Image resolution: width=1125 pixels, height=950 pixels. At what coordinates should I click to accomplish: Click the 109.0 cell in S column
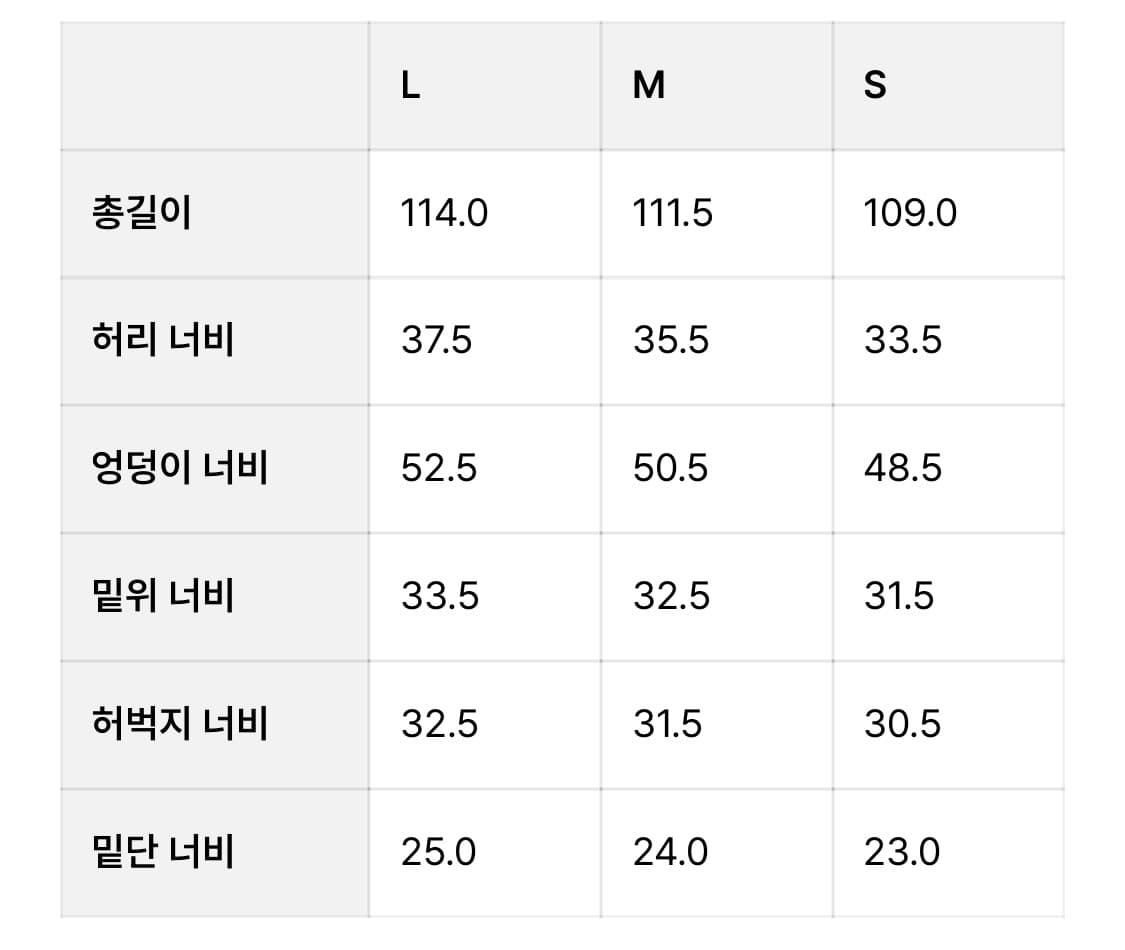pos(910,213)
